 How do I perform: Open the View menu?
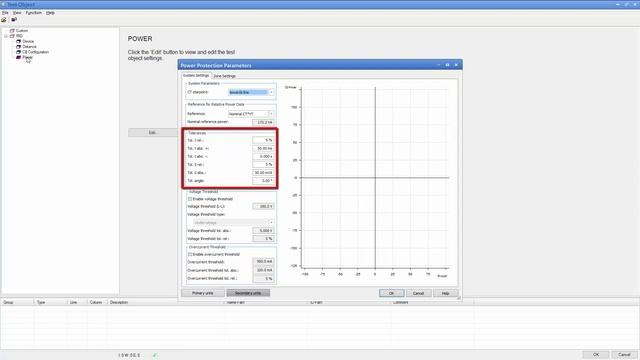pos(17,13)
